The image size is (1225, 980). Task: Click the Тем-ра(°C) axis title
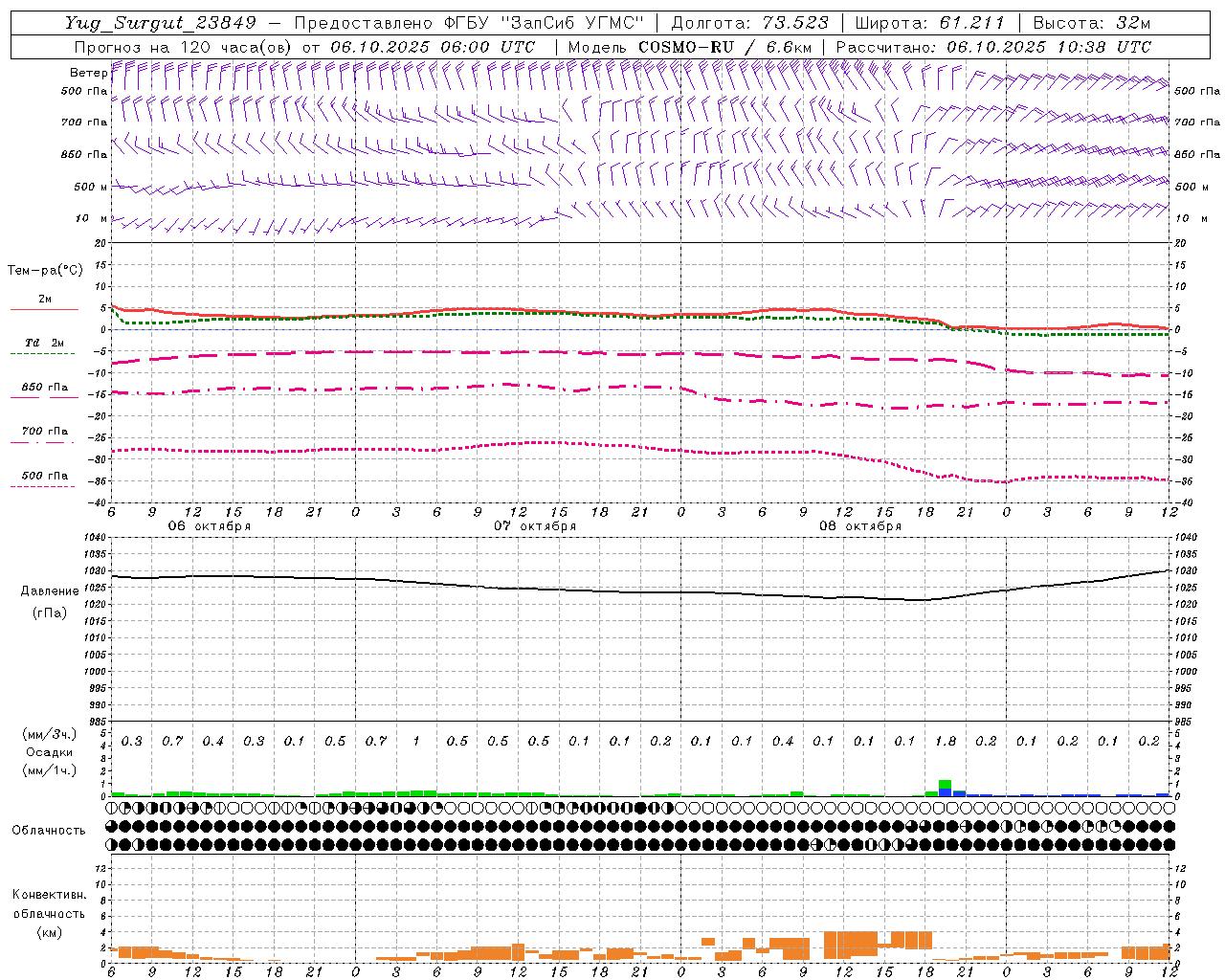pyautogui.click(x=45, y=271)
